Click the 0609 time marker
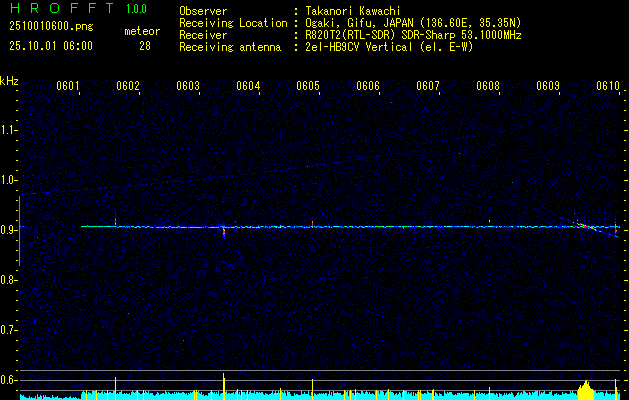629x400 pixels. pyautogui.click(x=548, y=86)
